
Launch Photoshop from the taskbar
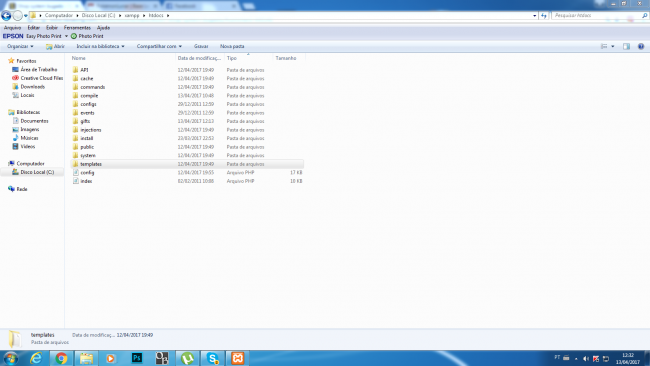click(137, 358)
